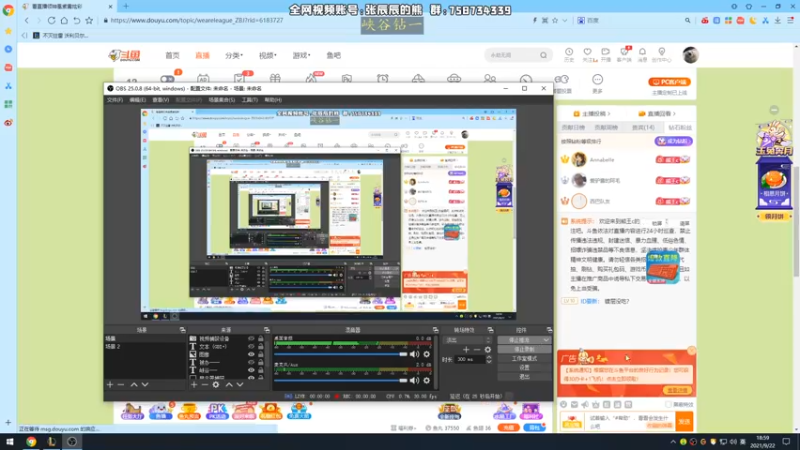
Task: Mute the Mic/Aux speaker icon
Action: coord(415,380)
